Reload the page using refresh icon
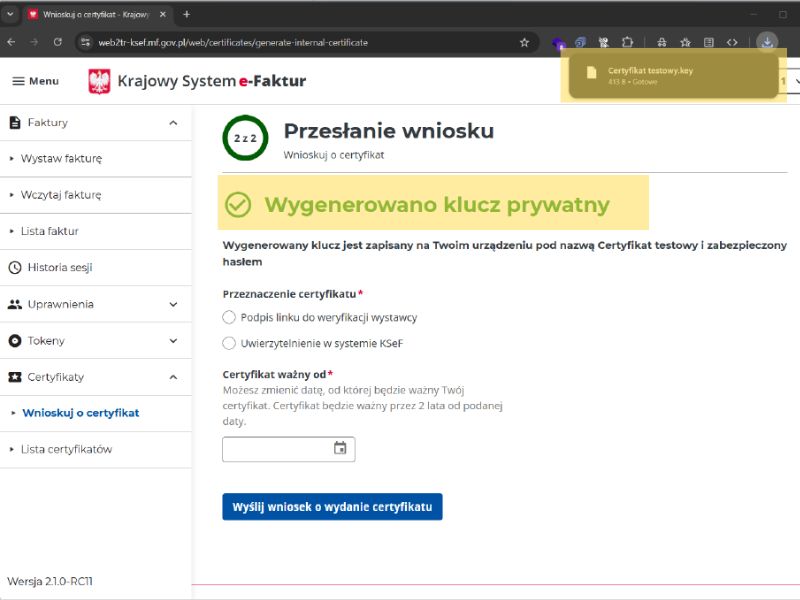Image resolution: width=800 pixels, height=600 pixels. [58, 43]
